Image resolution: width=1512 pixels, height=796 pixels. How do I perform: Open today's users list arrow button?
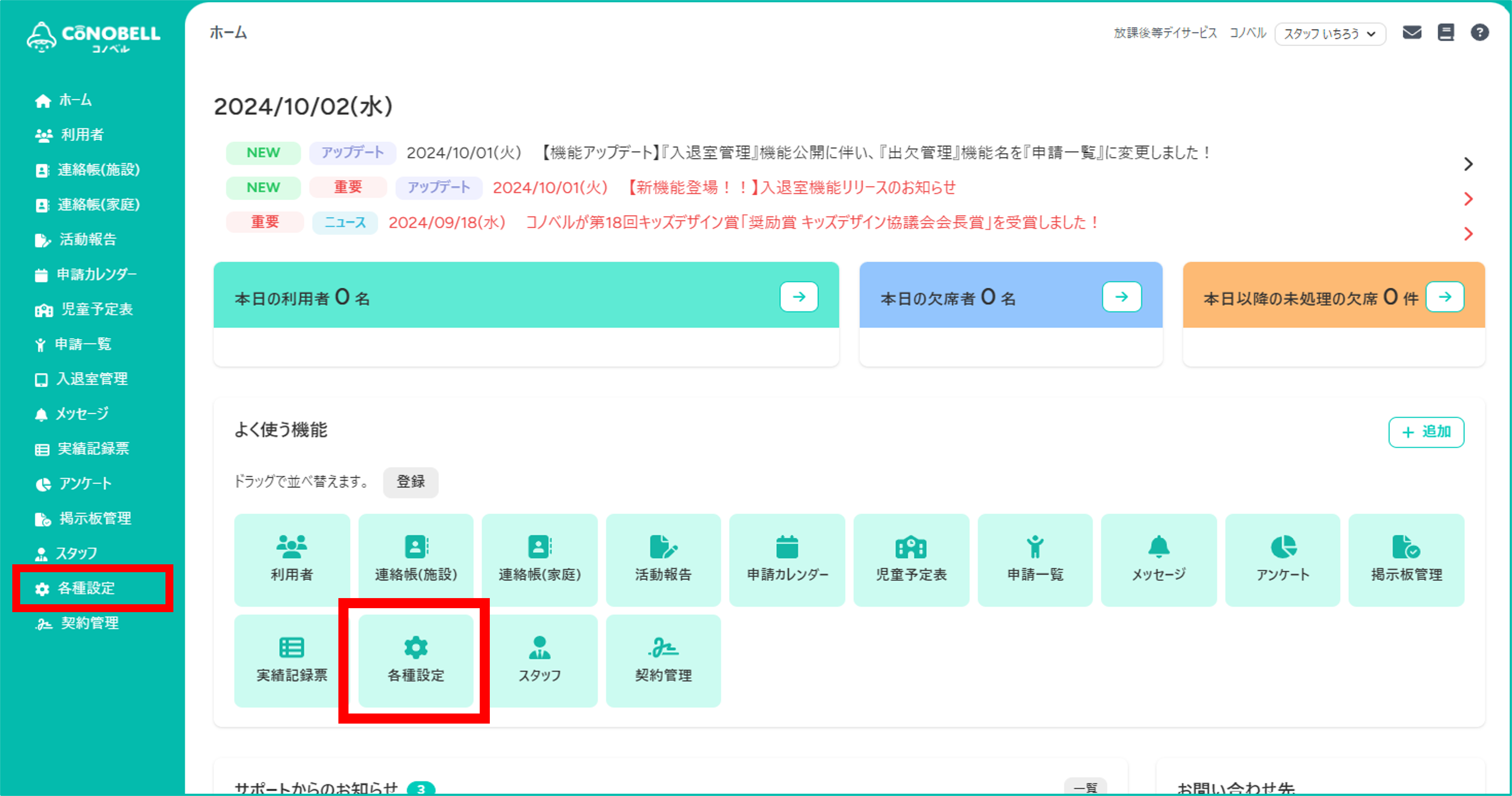pyautogui.click(x=799, y=297)
